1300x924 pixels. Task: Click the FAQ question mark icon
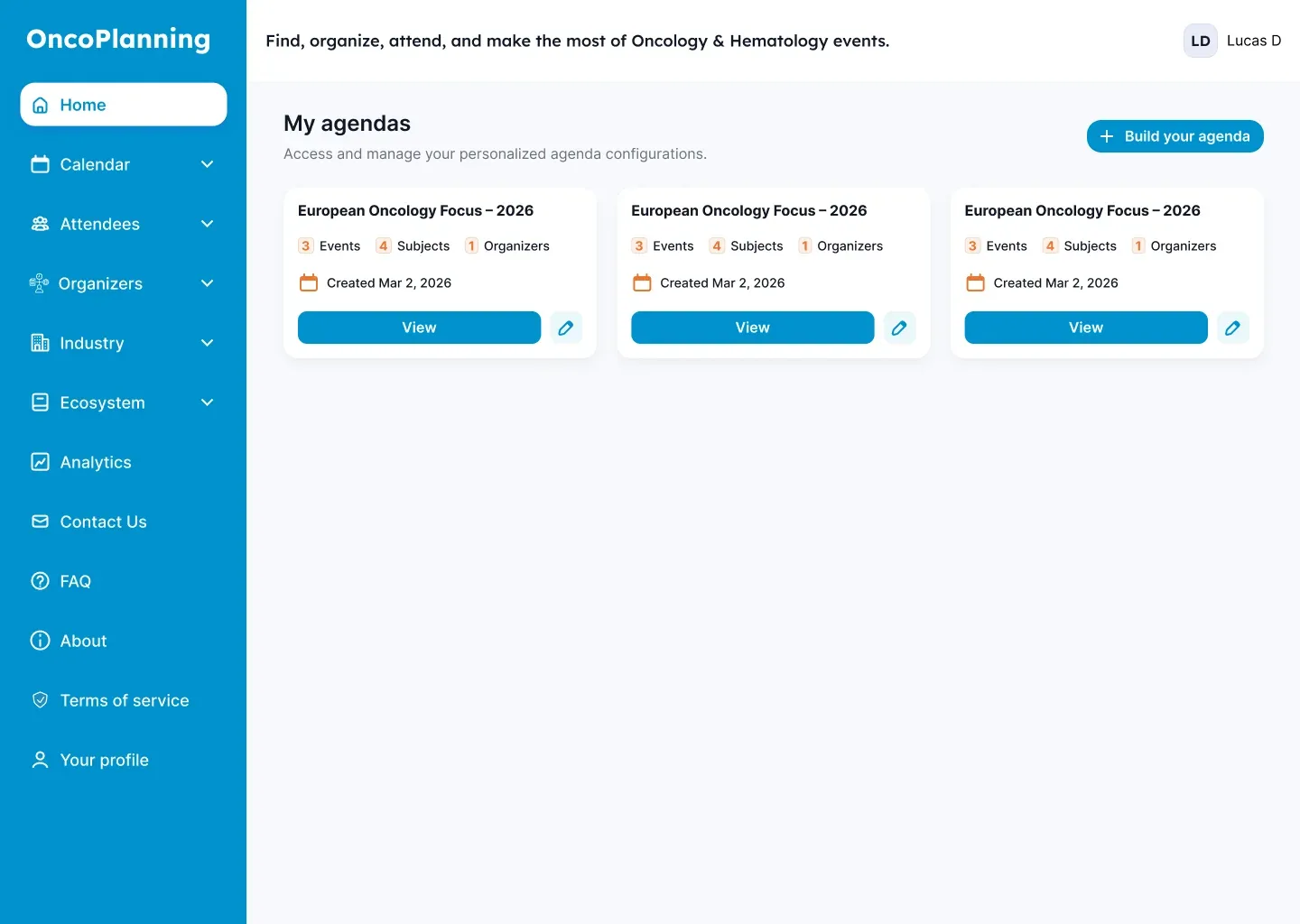(41, 581)
